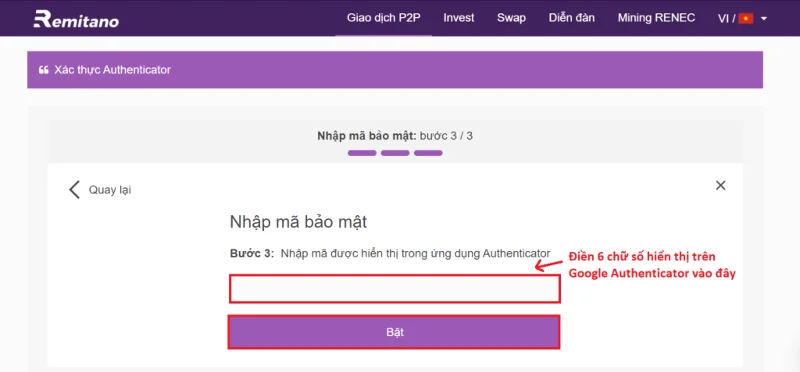This screenshot has width=800, height=372.
Task: Close the security code dialog
Action: (720, 185)
